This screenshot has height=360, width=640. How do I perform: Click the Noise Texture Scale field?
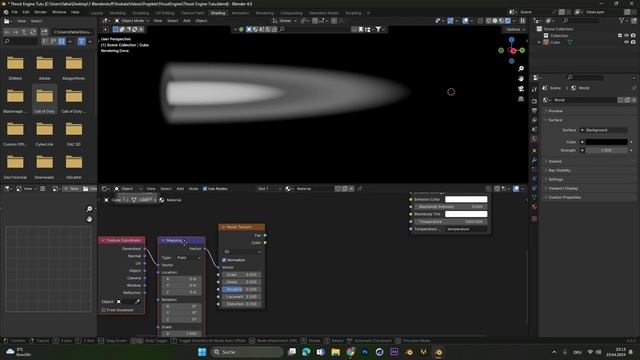242,275
